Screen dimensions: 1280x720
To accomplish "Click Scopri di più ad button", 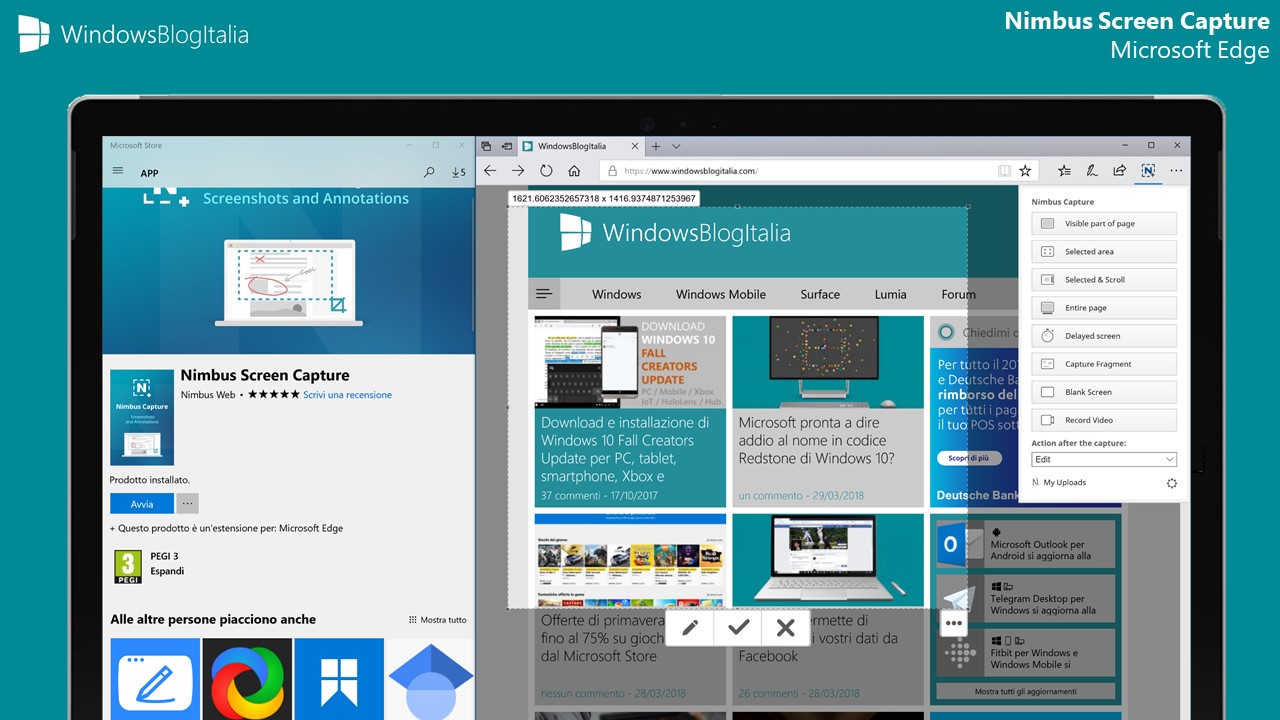I will [969, 458].
